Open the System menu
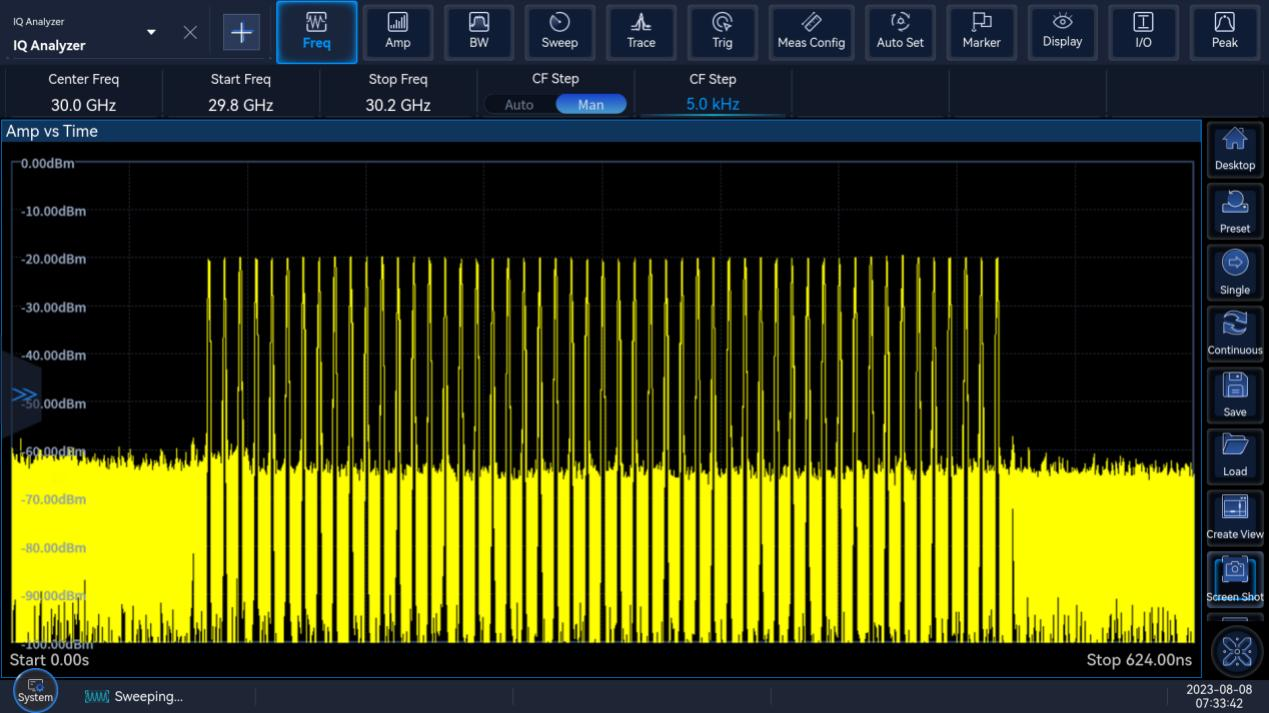Viewport: 1269px width, 713px height. (x=35, y=691)
